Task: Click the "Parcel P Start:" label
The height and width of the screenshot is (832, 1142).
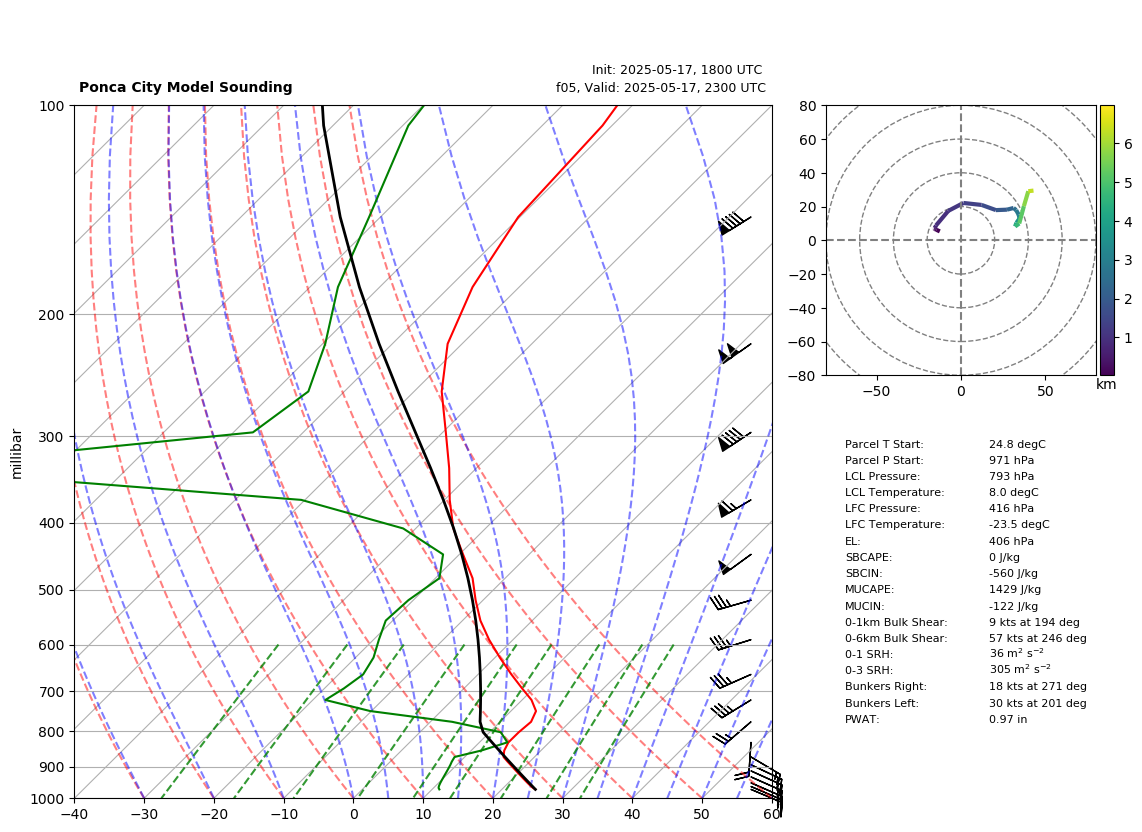Action: tap(883, 460)
